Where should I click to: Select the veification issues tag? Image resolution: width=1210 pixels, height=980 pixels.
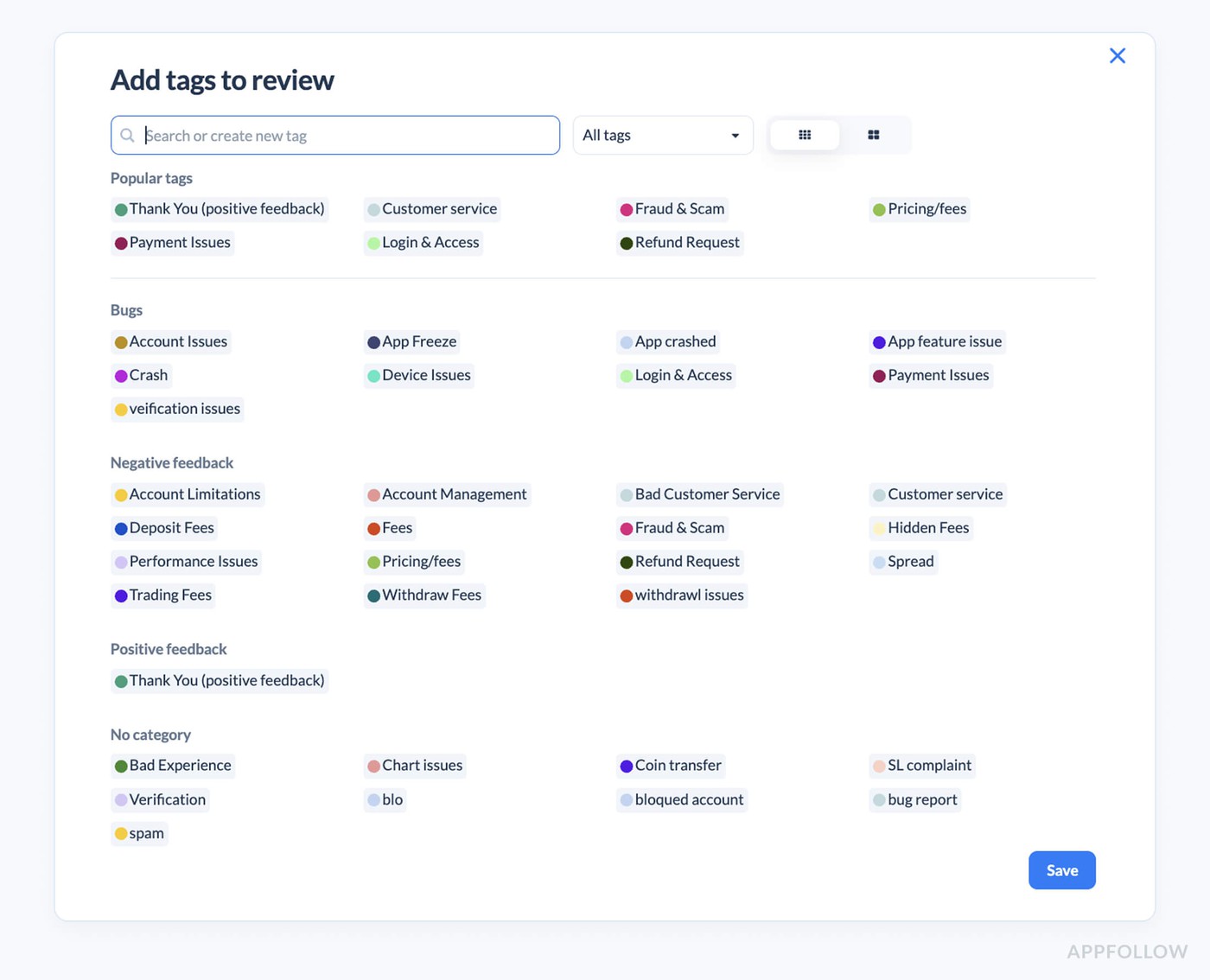[x=177, y=410]
